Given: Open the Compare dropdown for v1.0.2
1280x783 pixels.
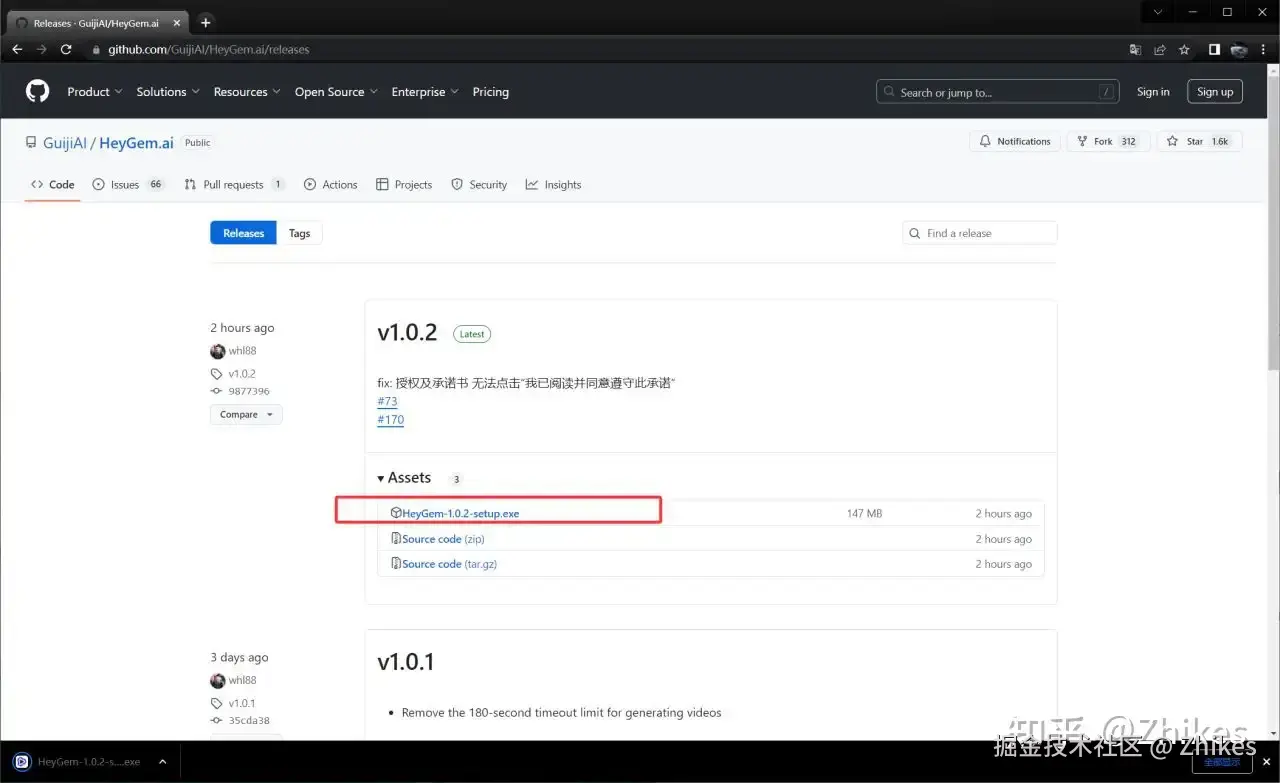Looking at the screenshot, I should tap(246, 414).
